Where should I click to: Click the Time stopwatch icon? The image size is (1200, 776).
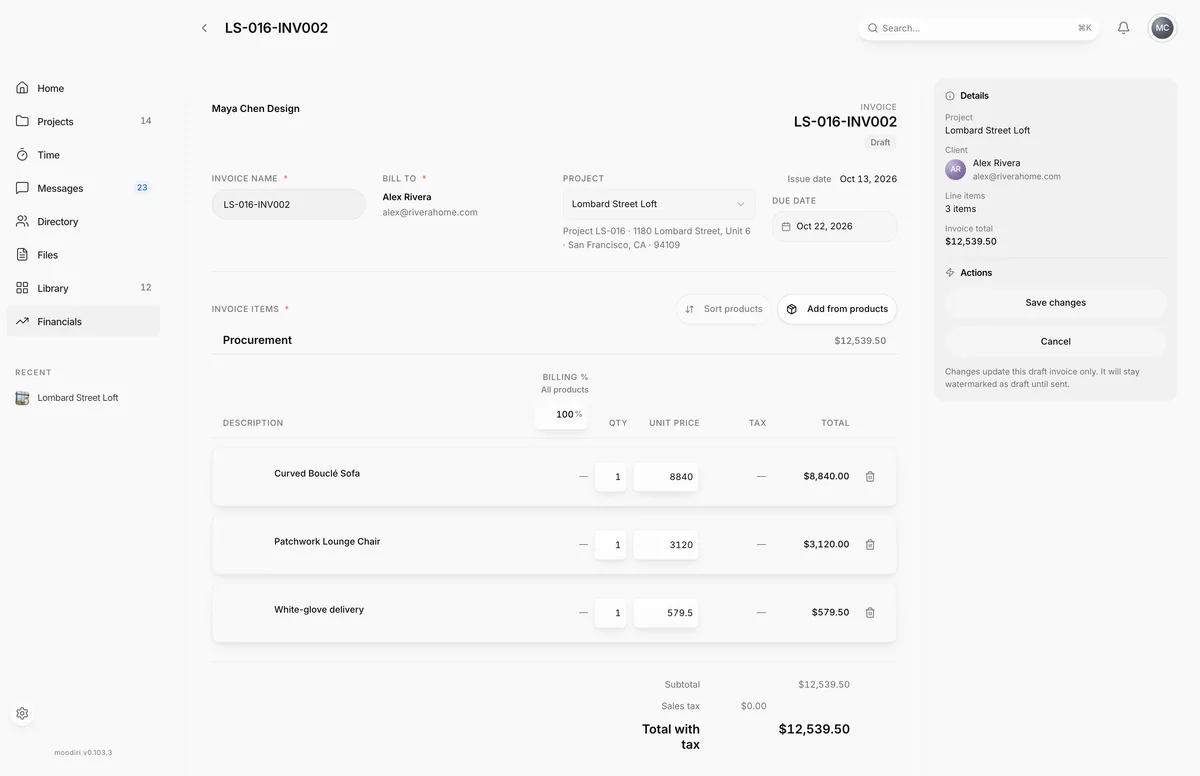click(22, 155)
